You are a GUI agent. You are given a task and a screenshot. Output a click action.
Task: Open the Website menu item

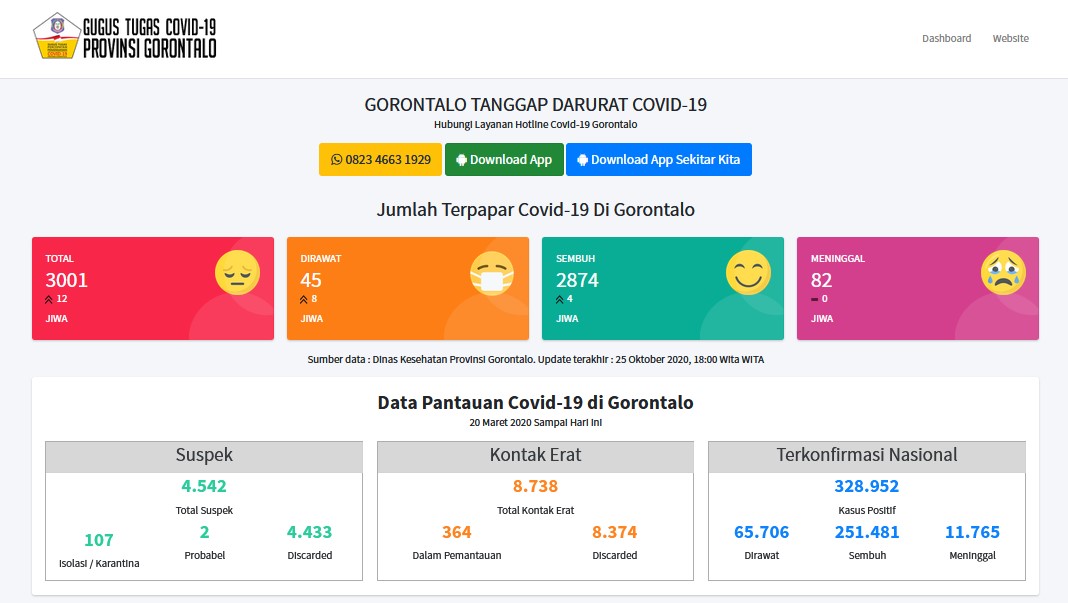(x=1010, y=38)
